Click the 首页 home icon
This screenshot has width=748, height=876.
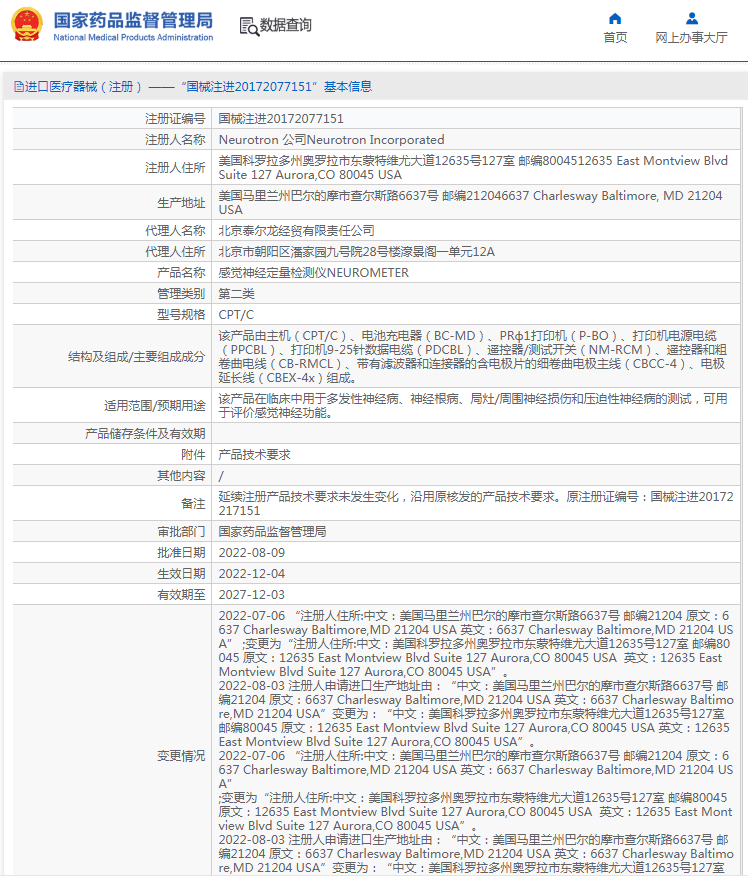(x=615, y=18)
